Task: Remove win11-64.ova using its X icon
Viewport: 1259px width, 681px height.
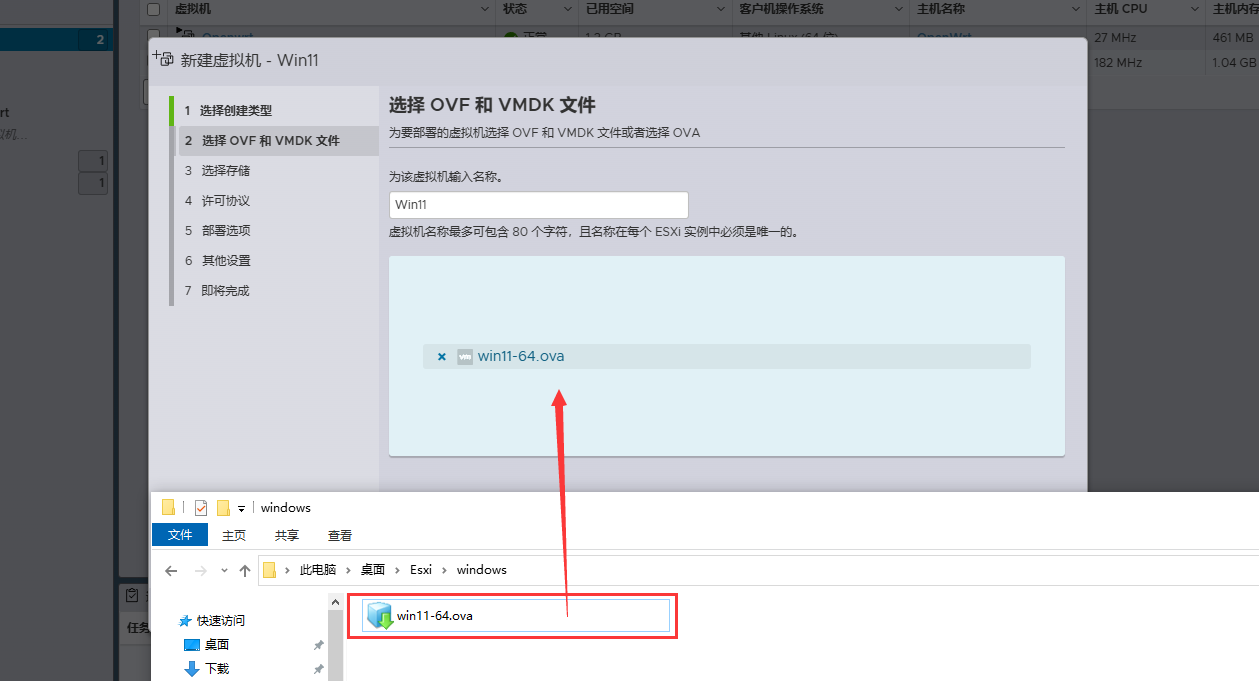Action: (x=442, y=356)
